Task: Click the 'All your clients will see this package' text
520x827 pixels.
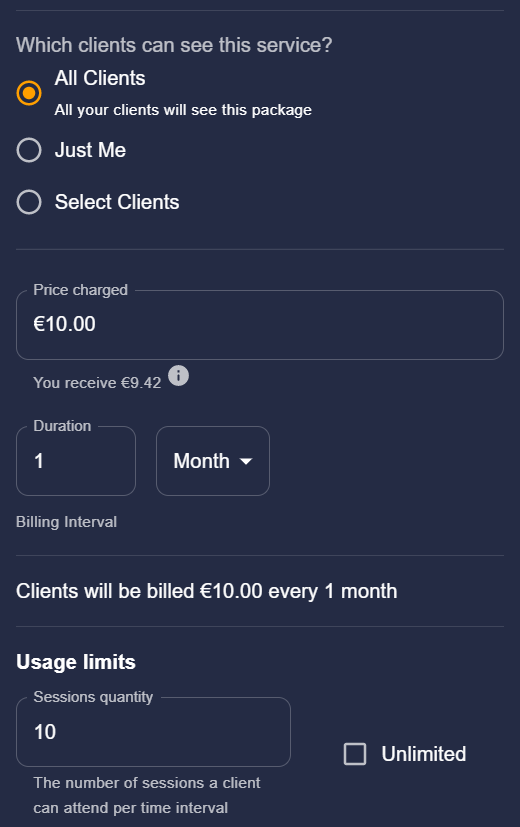Action: click(183, 110)
